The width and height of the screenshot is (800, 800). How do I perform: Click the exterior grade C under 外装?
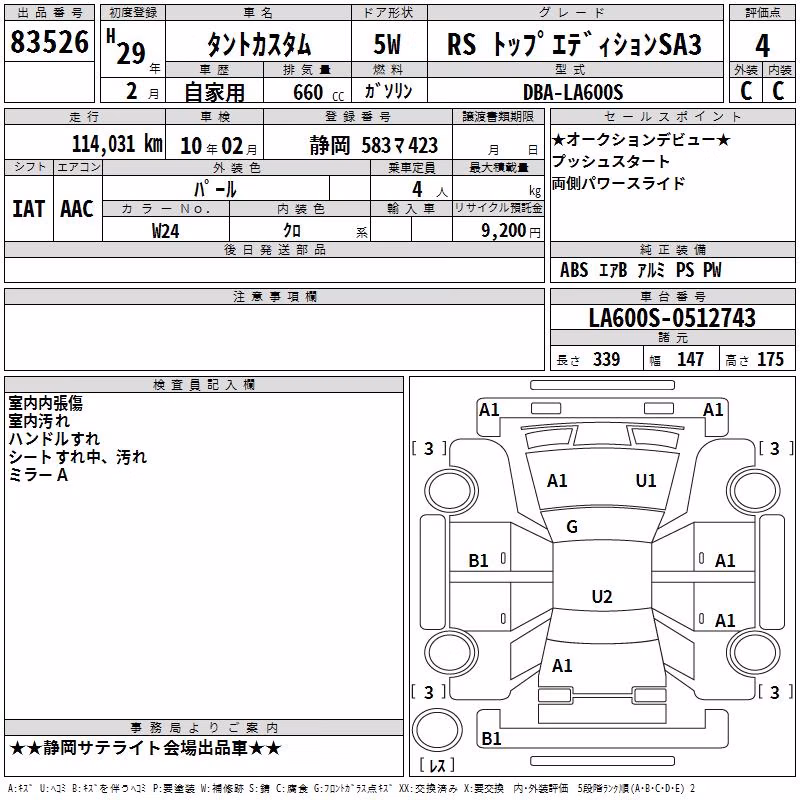pyautogui.click(x=746, y=91)
